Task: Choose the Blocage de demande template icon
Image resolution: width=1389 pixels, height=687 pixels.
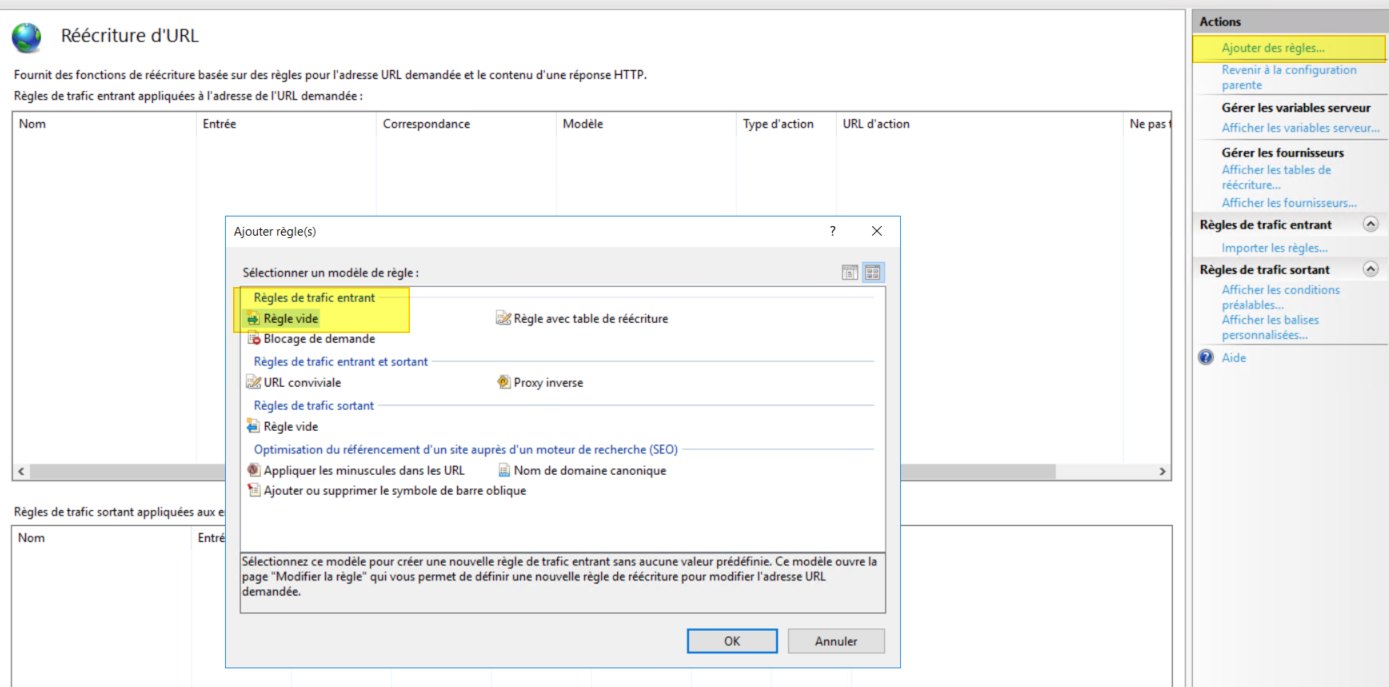Action: 253,339
